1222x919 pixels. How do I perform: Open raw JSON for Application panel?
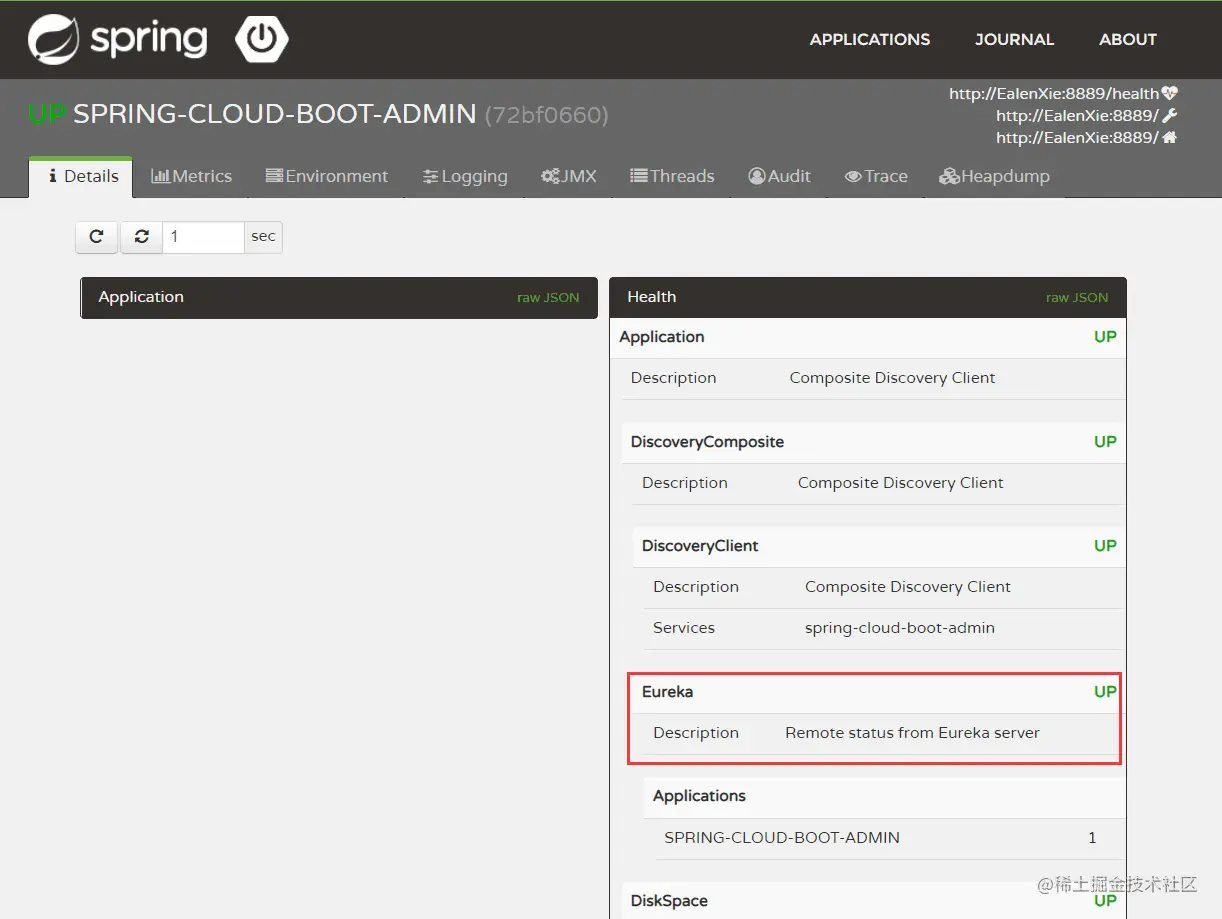tap(548, 298)
